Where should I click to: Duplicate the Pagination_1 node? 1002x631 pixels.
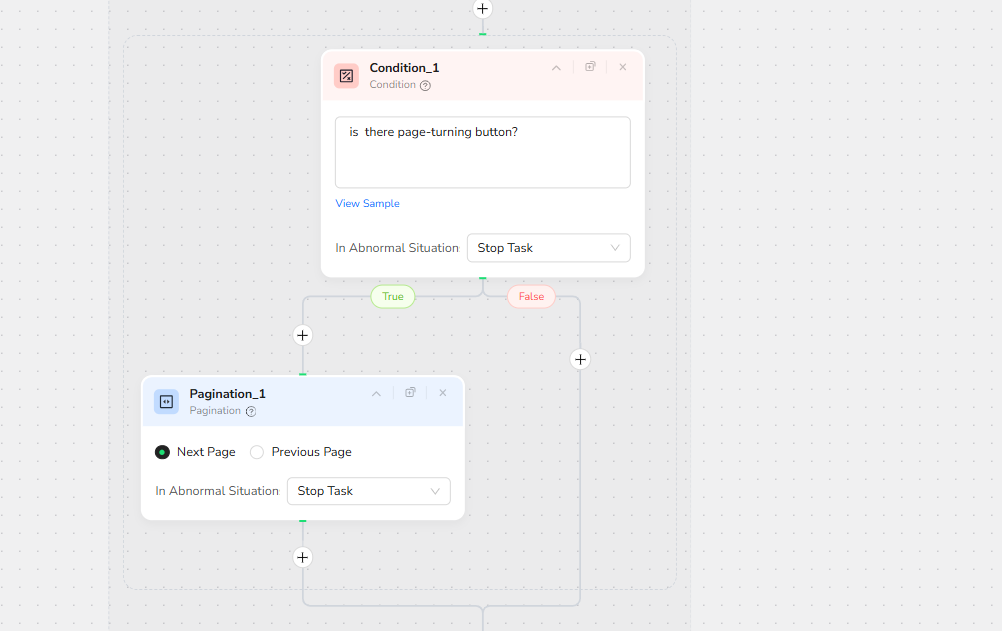click(410, 393)
